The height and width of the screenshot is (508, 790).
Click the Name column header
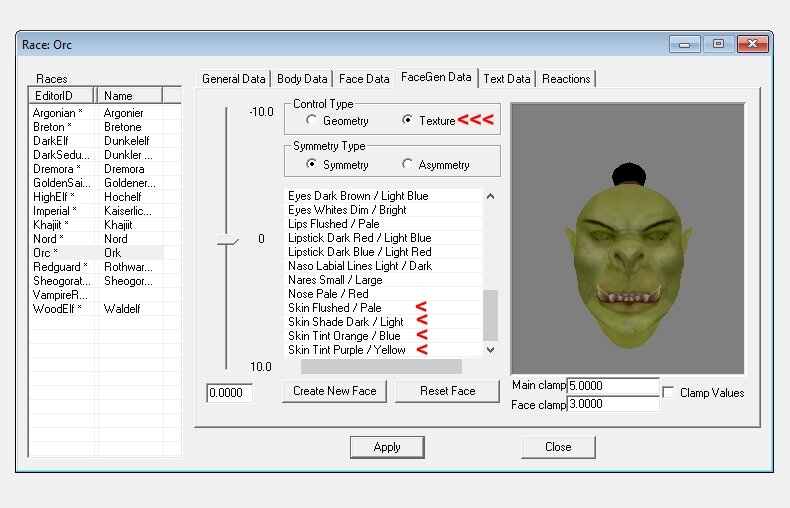click(129, 95)
